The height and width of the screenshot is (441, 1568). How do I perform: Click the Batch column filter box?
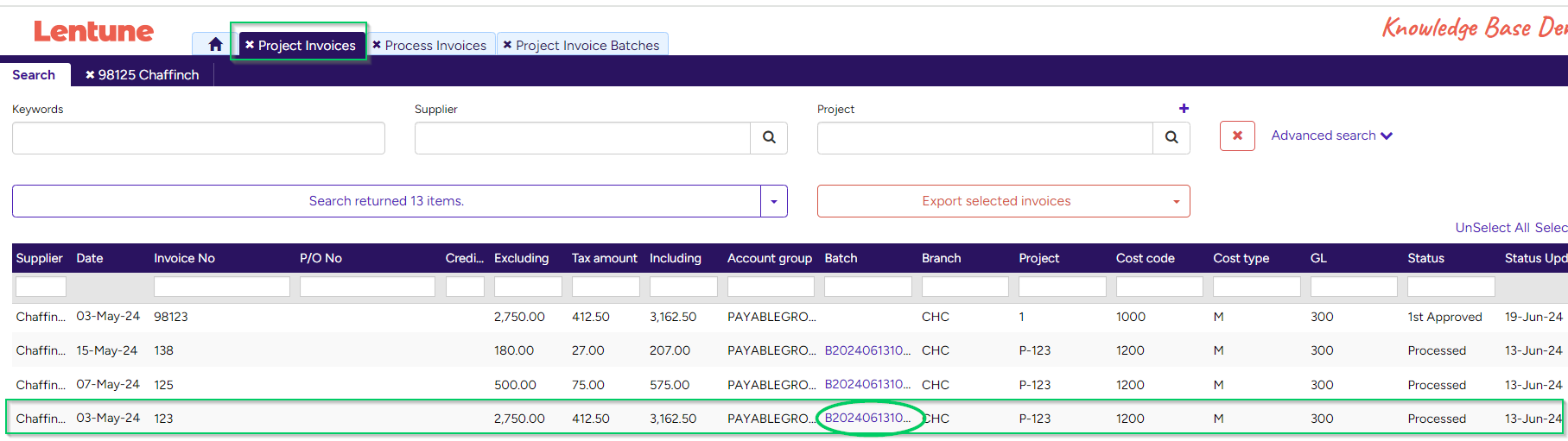click(868, 287)
